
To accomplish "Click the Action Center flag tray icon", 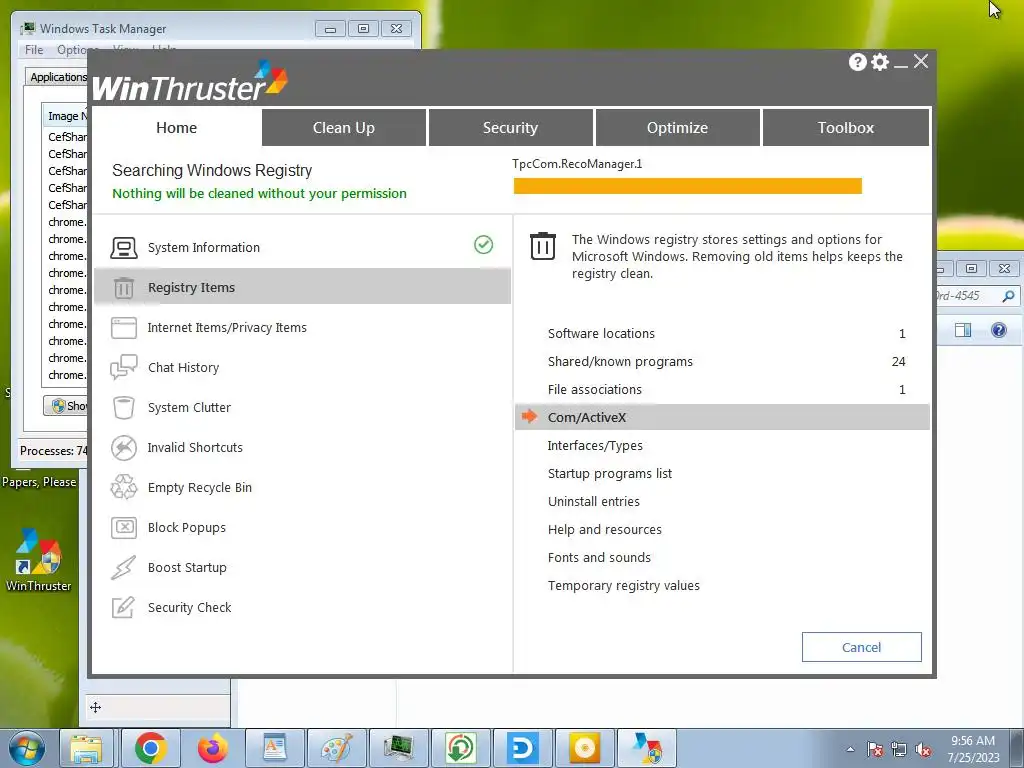I will coord(875,750).
